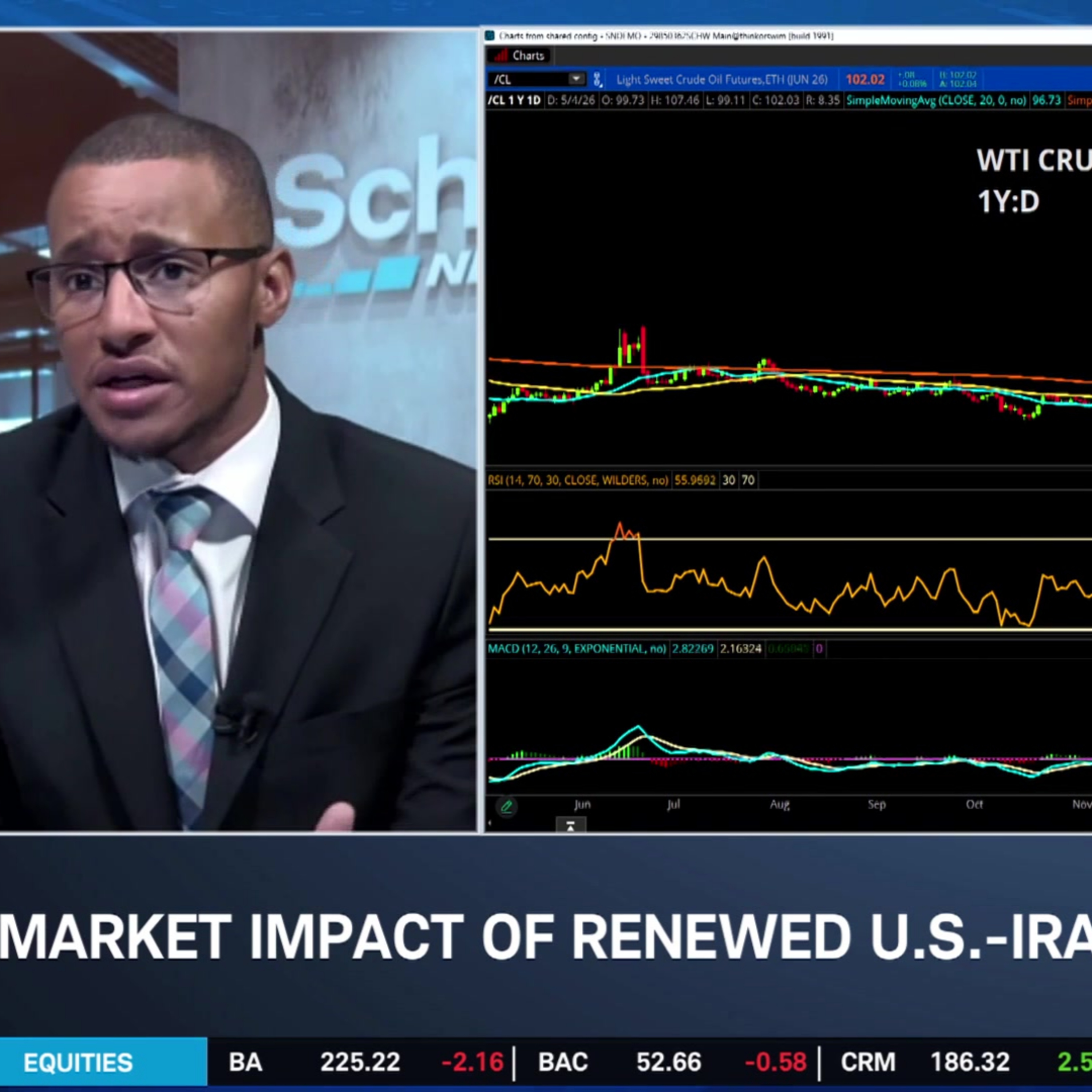The height and width of the screenshot is (1092, 1092).
Task: Click the BAC ticker symbol
Action: point(563,1062)
